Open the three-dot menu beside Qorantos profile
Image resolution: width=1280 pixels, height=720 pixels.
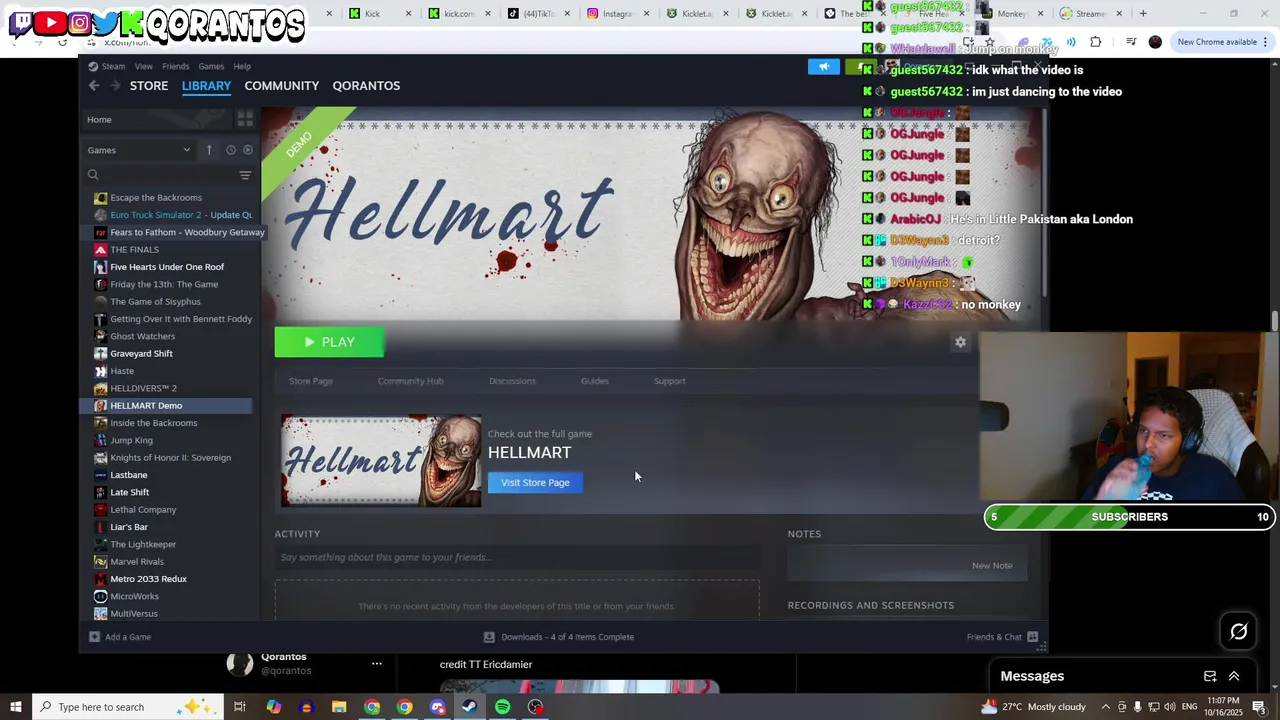click(x=377, y=663)
